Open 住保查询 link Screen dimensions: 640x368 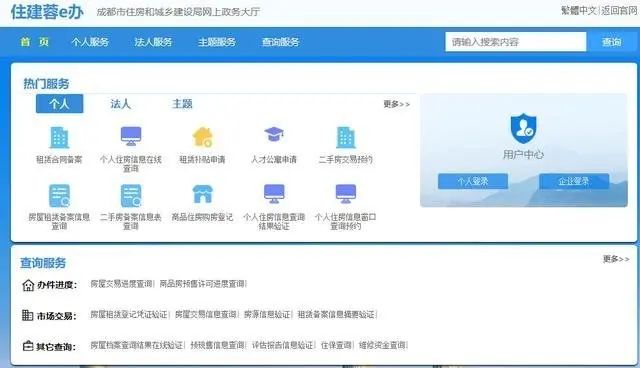[336, 345]
